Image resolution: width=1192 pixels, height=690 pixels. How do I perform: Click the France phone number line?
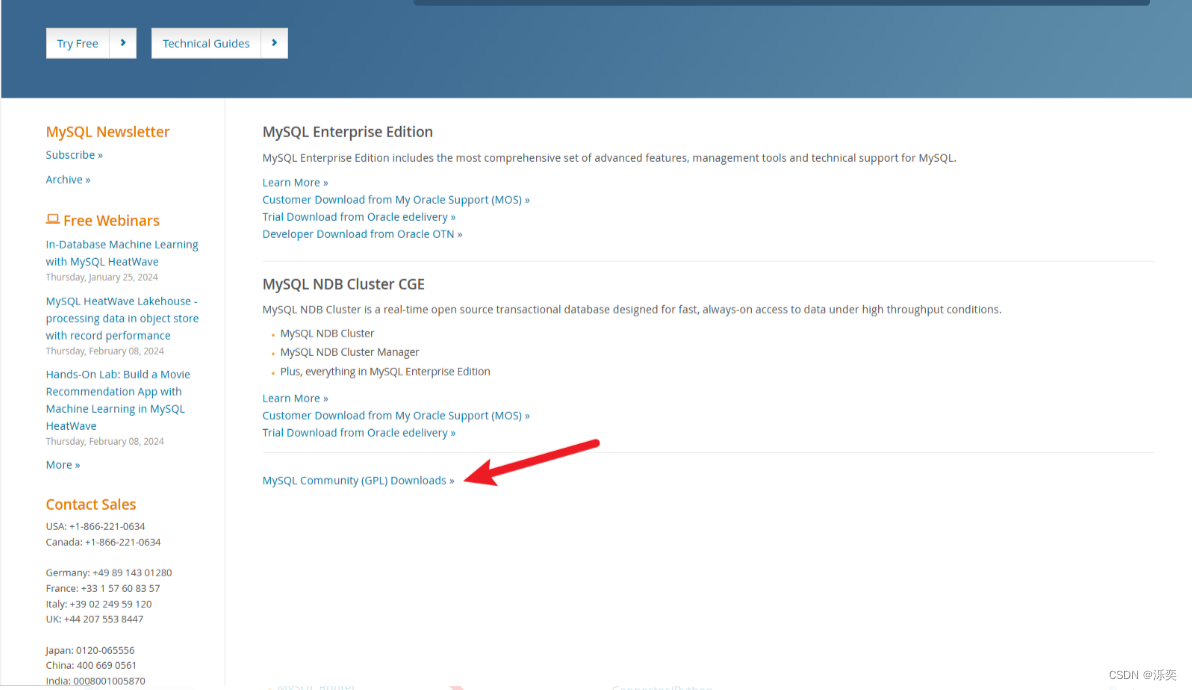click(x=103, y=589)
